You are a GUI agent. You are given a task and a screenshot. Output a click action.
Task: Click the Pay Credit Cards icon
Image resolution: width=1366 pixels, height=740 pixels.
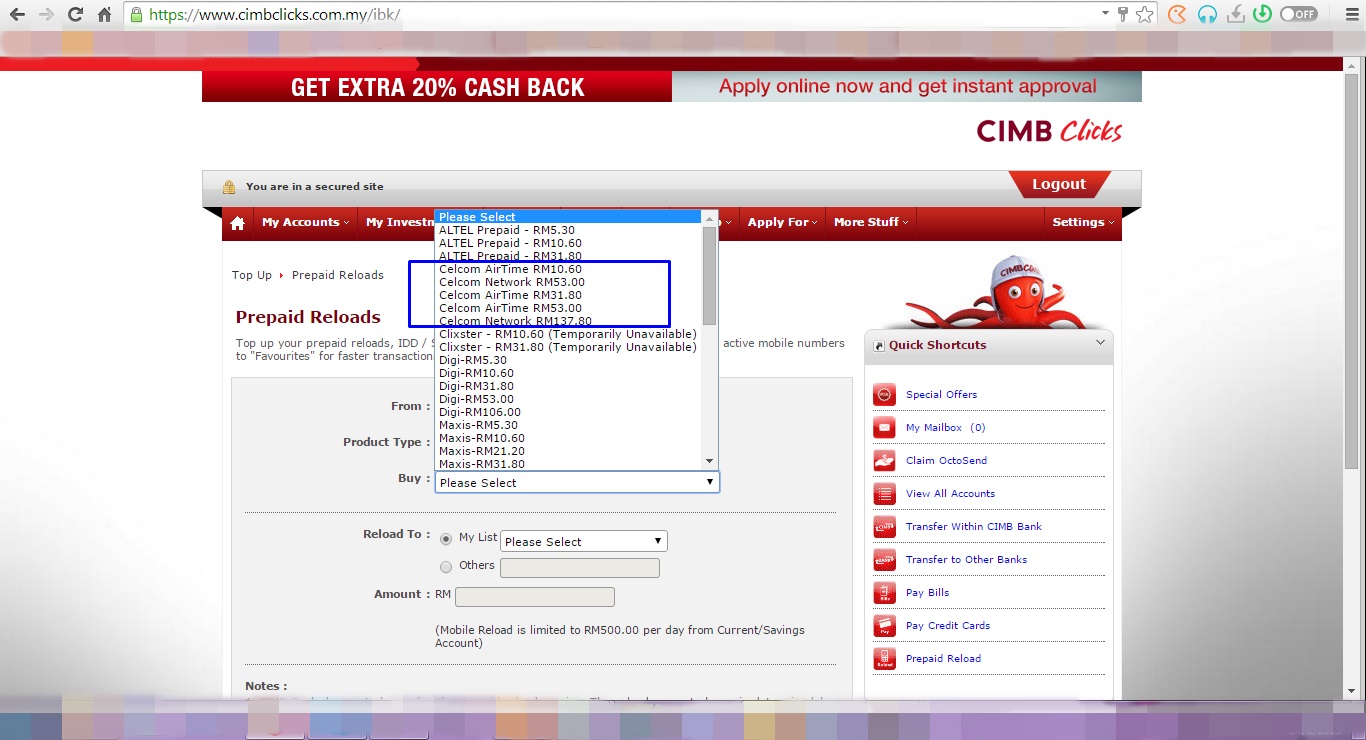[884, 626]
